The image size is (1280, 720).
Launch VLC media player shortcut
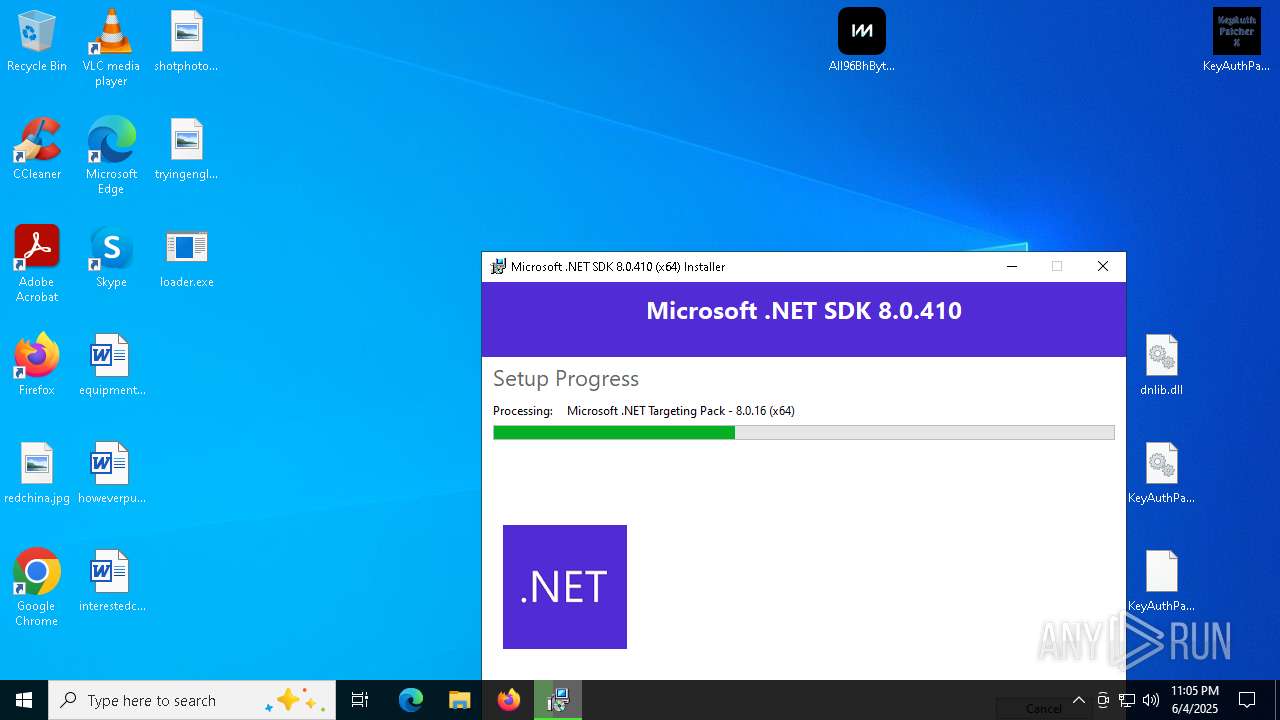pos(111,47)
